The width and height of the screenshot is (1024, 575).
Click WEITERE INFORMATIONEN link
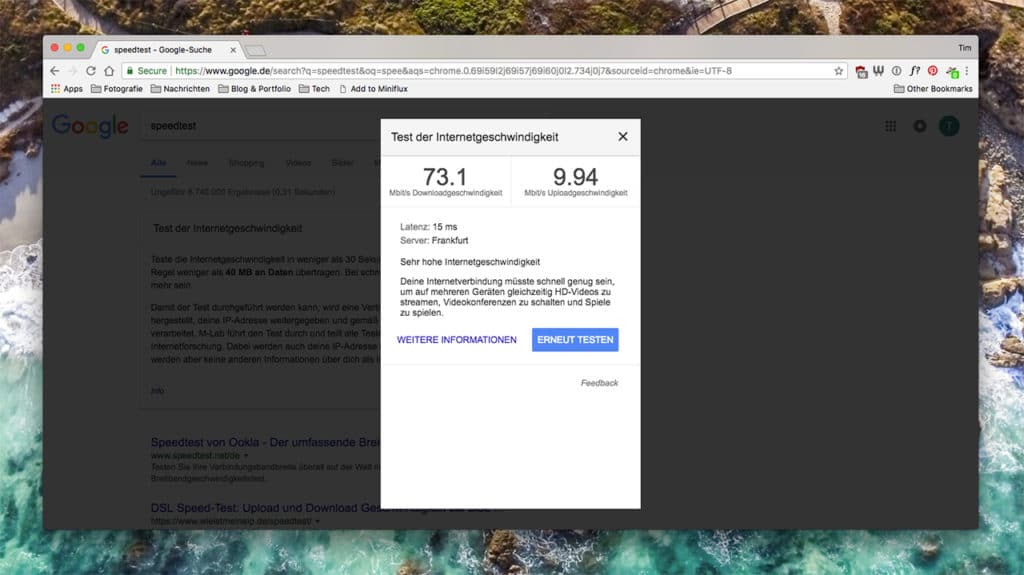pyautogui.click(x=456, y=340)
